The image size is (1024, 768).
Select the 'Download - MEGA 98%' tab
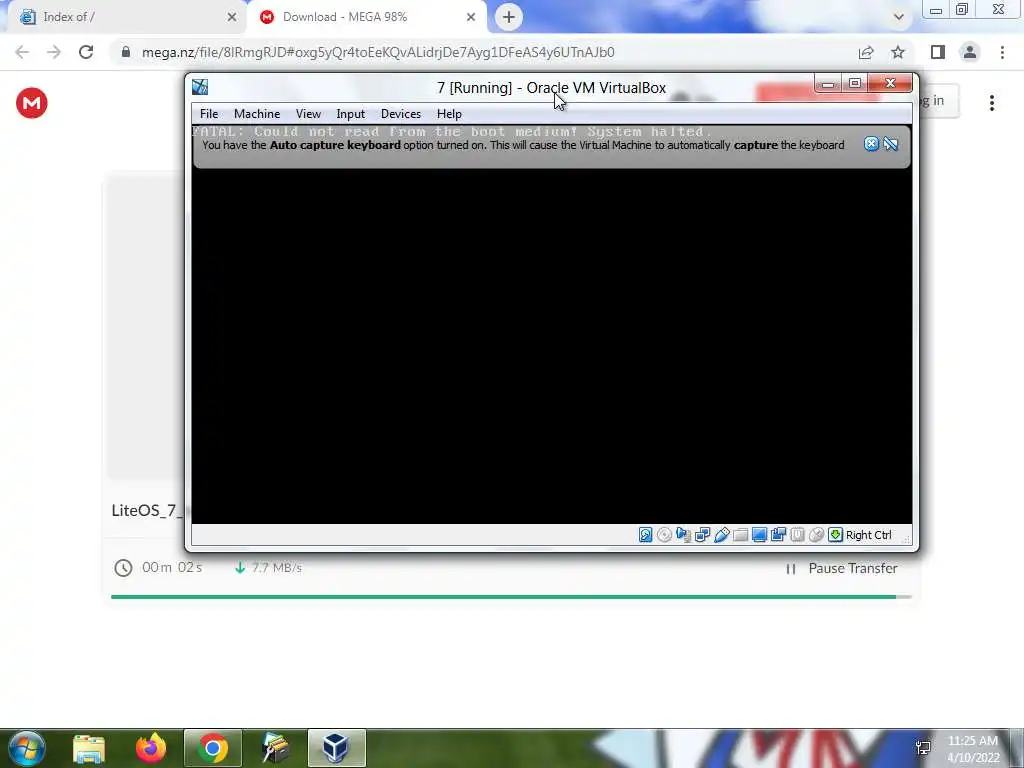click(x=366, y=17)
